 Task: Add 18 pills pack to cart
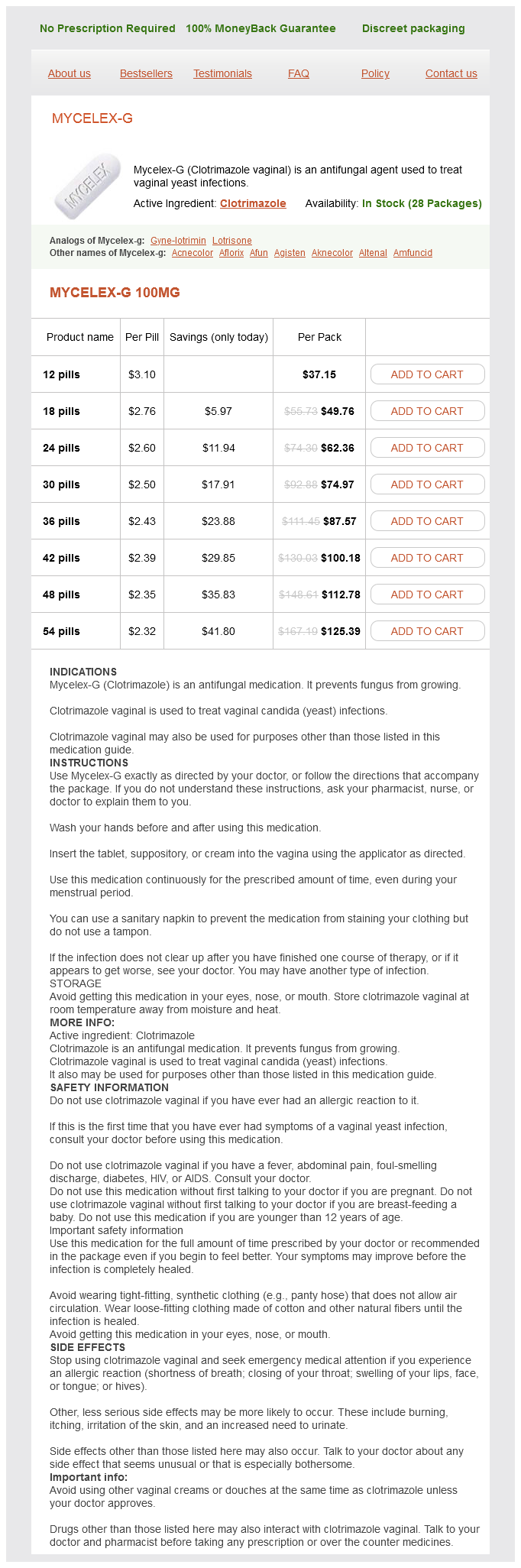(427, 411)
